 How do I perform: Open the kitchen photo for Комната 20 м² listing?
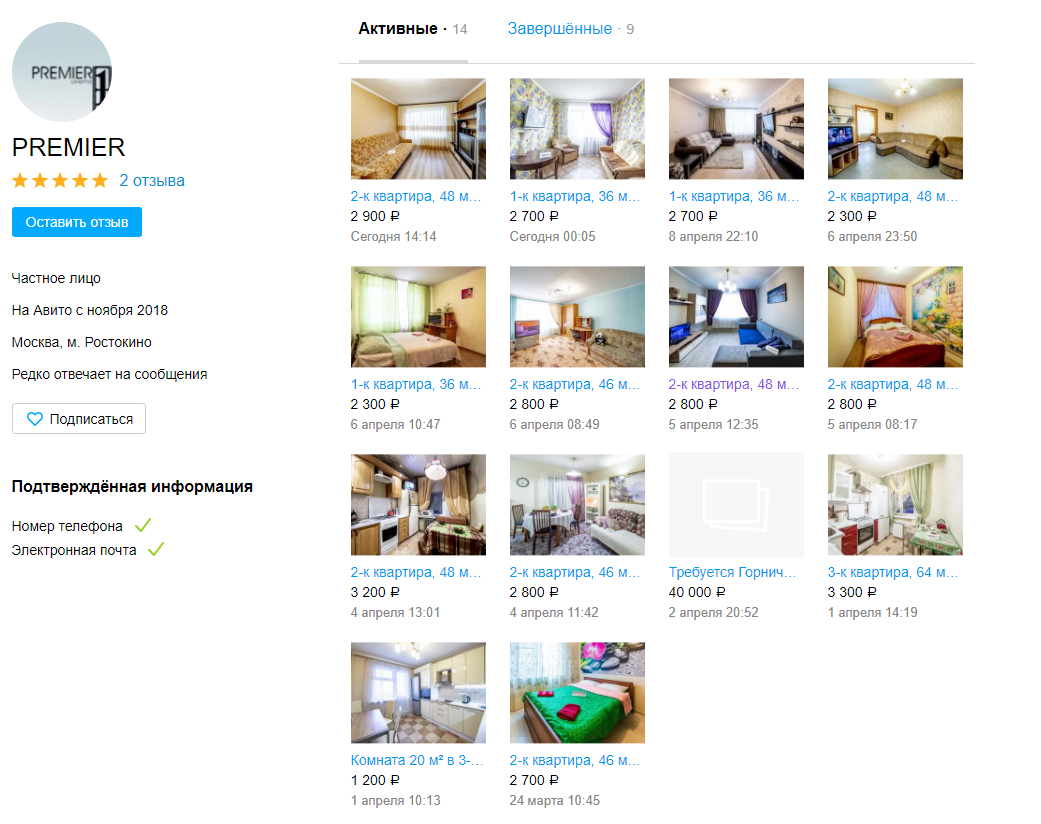point(418,693)
